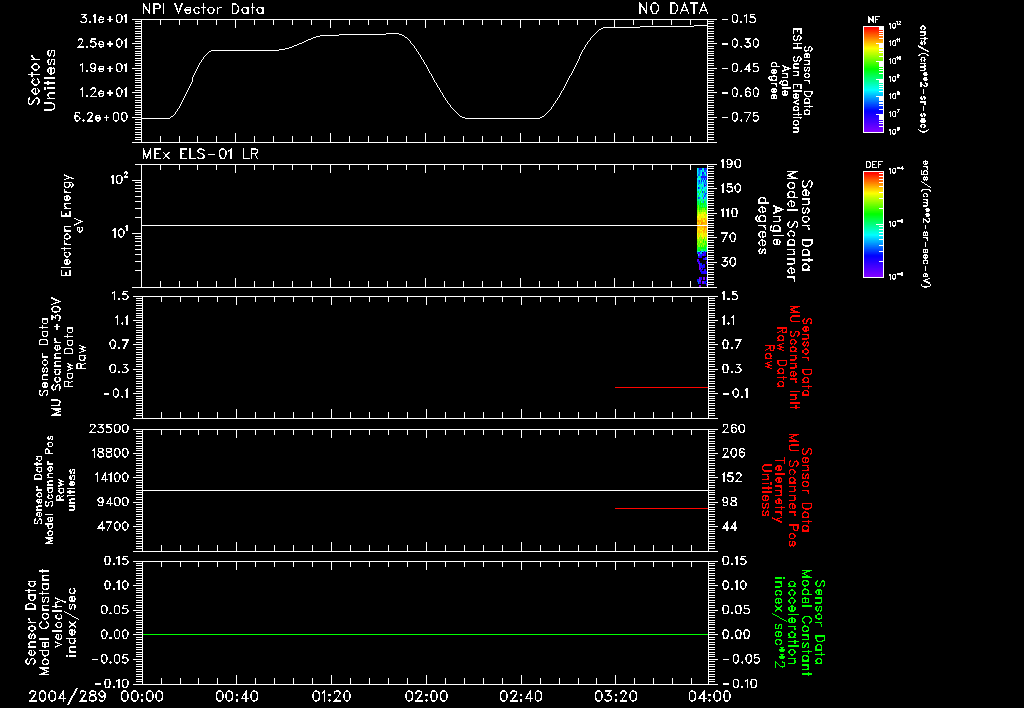Image resolution: width=1024 pixels, height=708 pixels.
Task: Click the '-0.15' sun elevation tick value
Action: [741, 19]
